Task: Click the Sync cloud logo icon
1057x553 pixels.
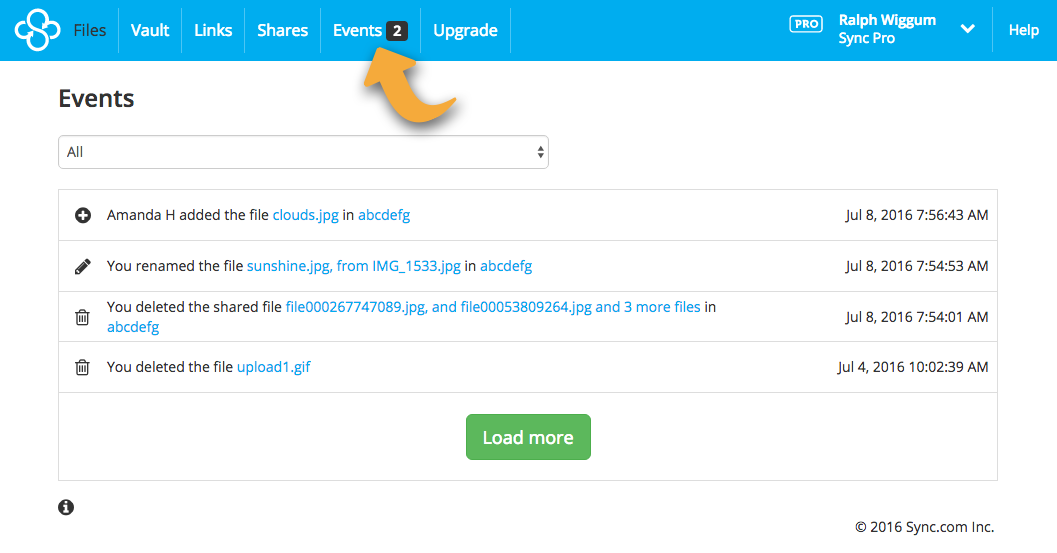Action: [x=38, y=30]
